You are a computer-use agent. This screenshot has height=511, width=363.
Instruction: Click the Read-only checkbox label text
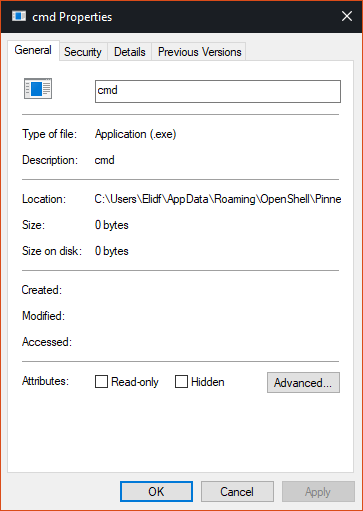(135, 382)
